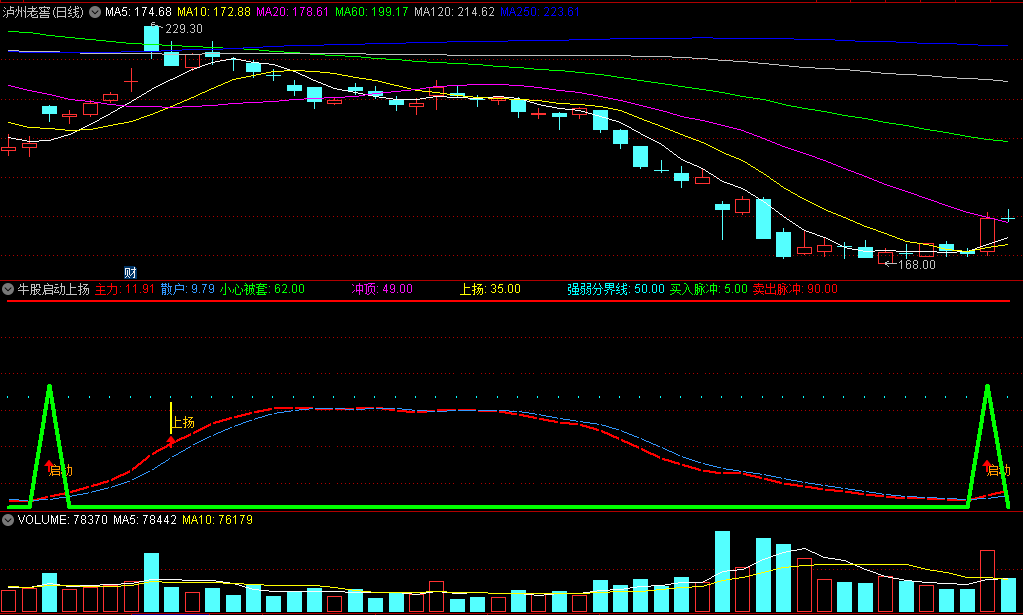
Task: Select the MA120: 214.62 label
Action: 454,12
